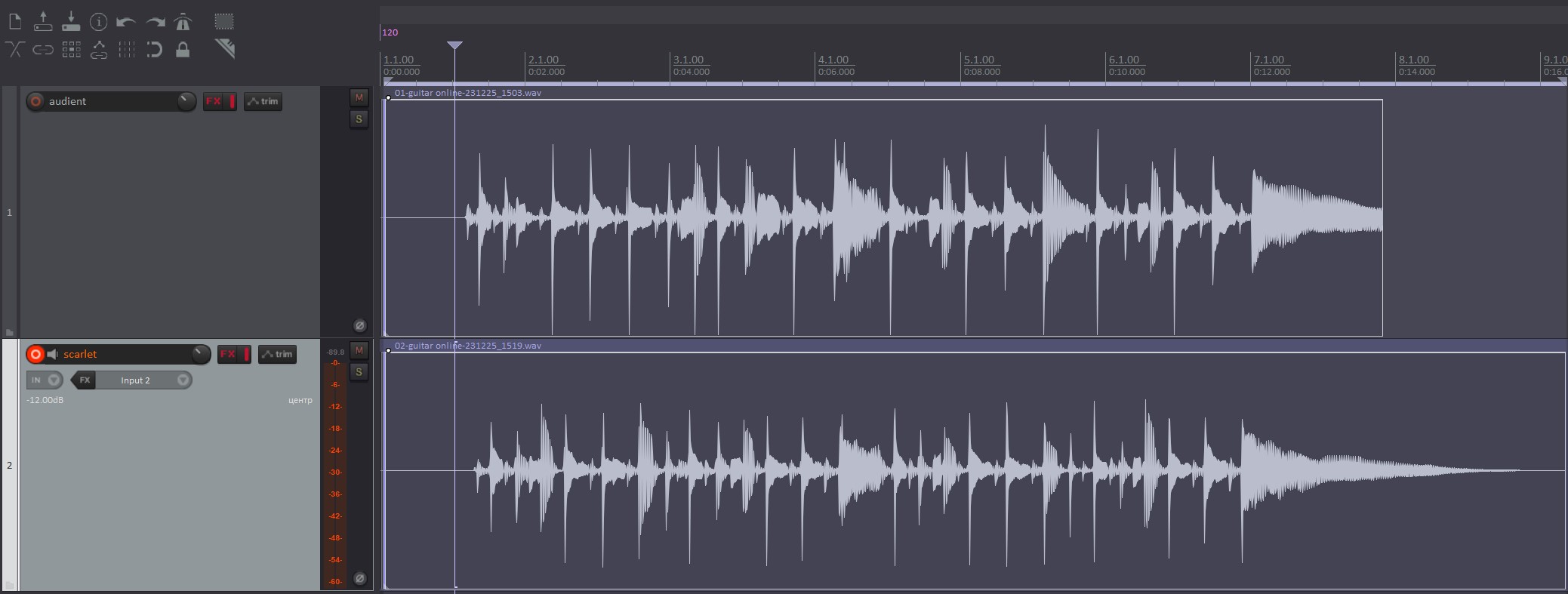Invert phase on the audient track
This screenshot has width=1568, height=594.
tap(360, 325)
